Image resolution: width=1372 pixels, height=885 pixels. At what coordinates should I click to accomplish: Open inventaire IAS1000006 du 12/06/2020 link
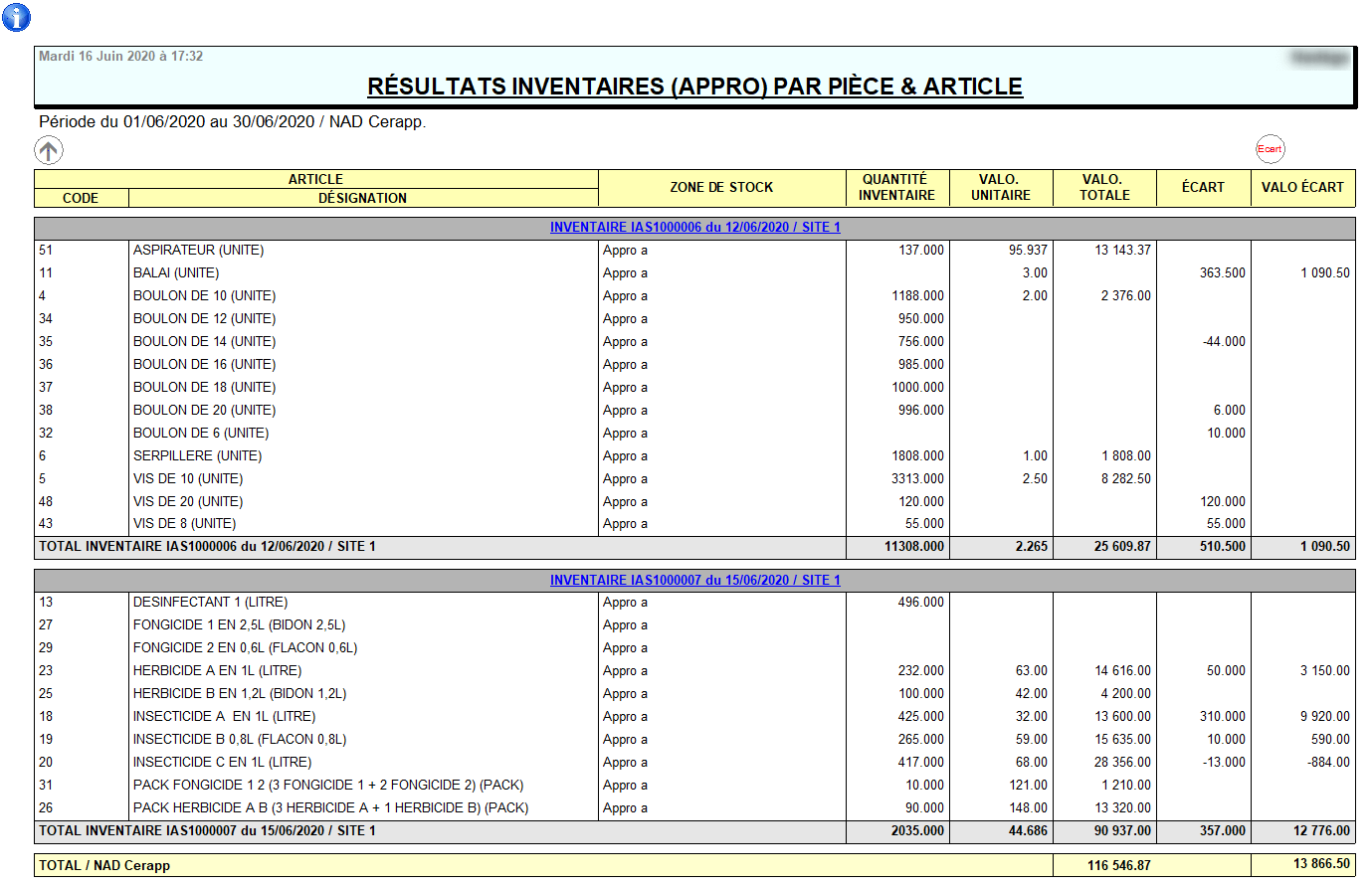coord(694,228)
